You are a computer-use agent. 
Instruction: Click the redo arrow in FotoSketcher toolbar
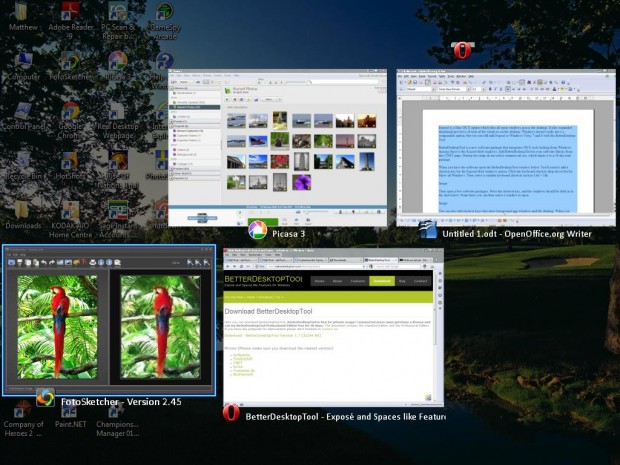tap(52, 262)
